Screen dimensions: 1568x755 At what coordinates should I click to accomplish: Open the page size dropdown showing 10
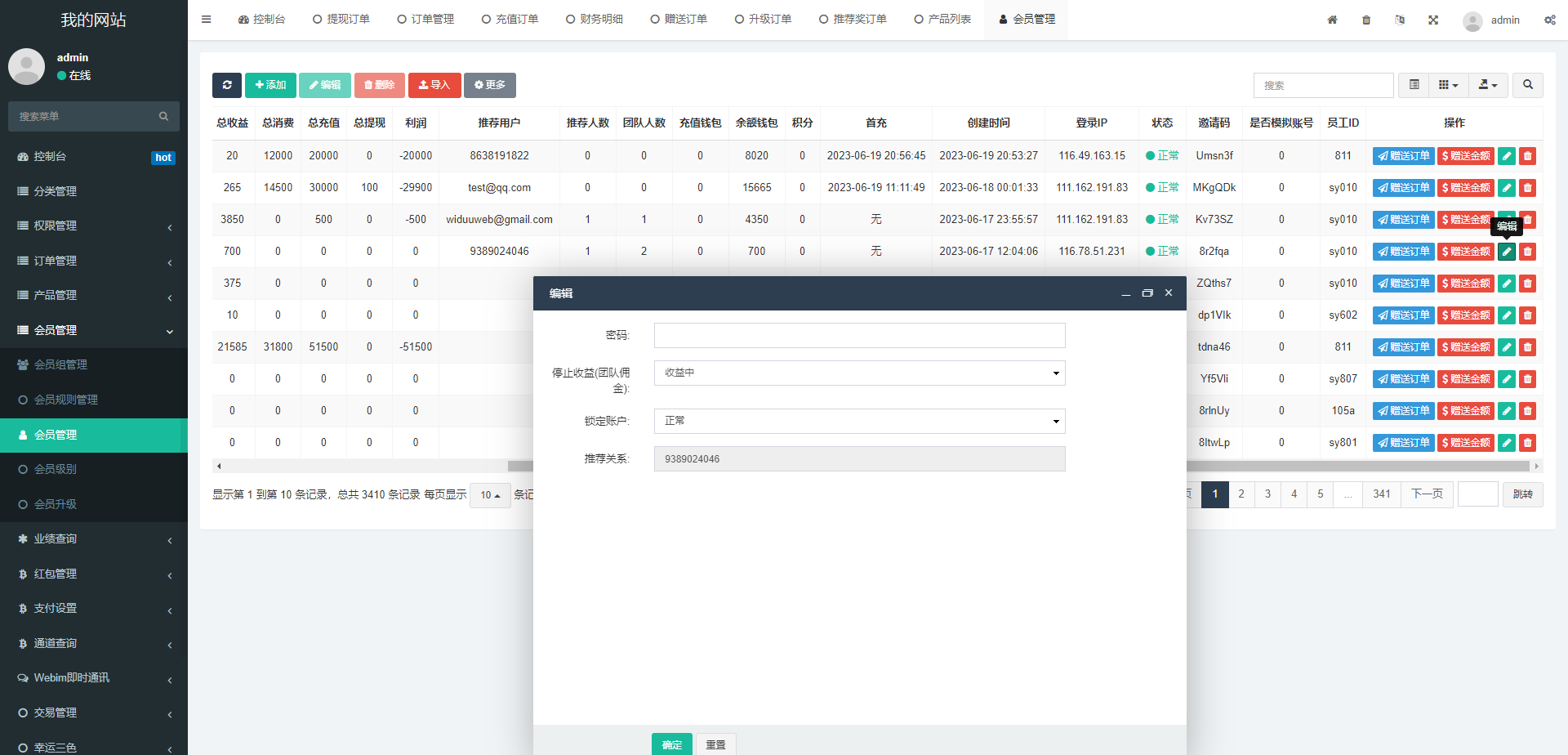click(490, 495)
